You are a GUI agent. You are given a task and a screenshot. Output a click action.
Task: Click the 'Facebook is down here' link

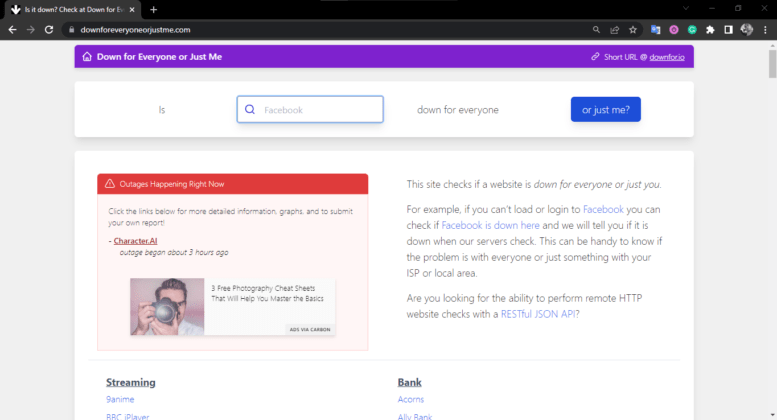(491, 225)
